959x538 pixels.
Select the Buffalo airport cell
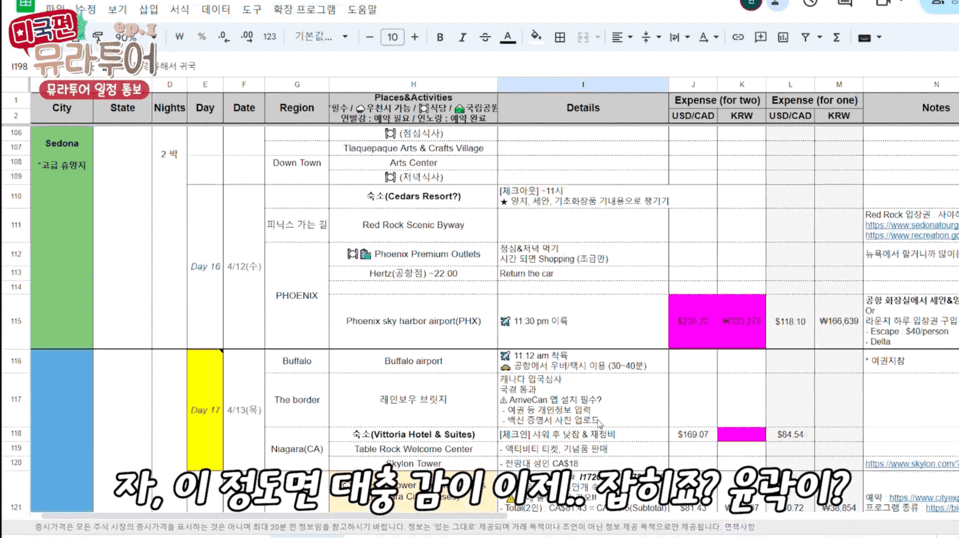point(413,361)
